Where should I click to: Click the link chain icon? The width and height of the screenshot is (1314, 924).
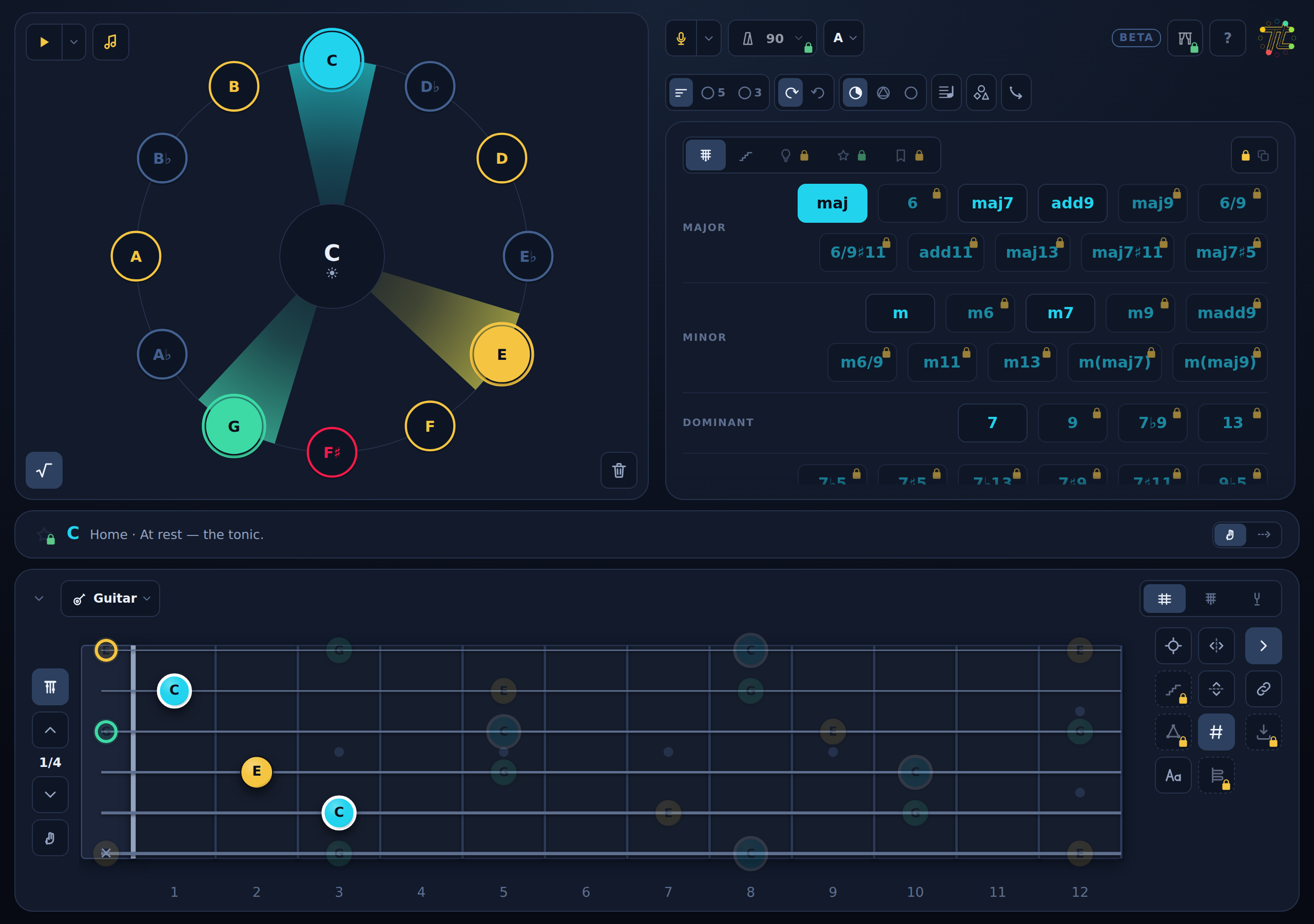(1264, 689)
